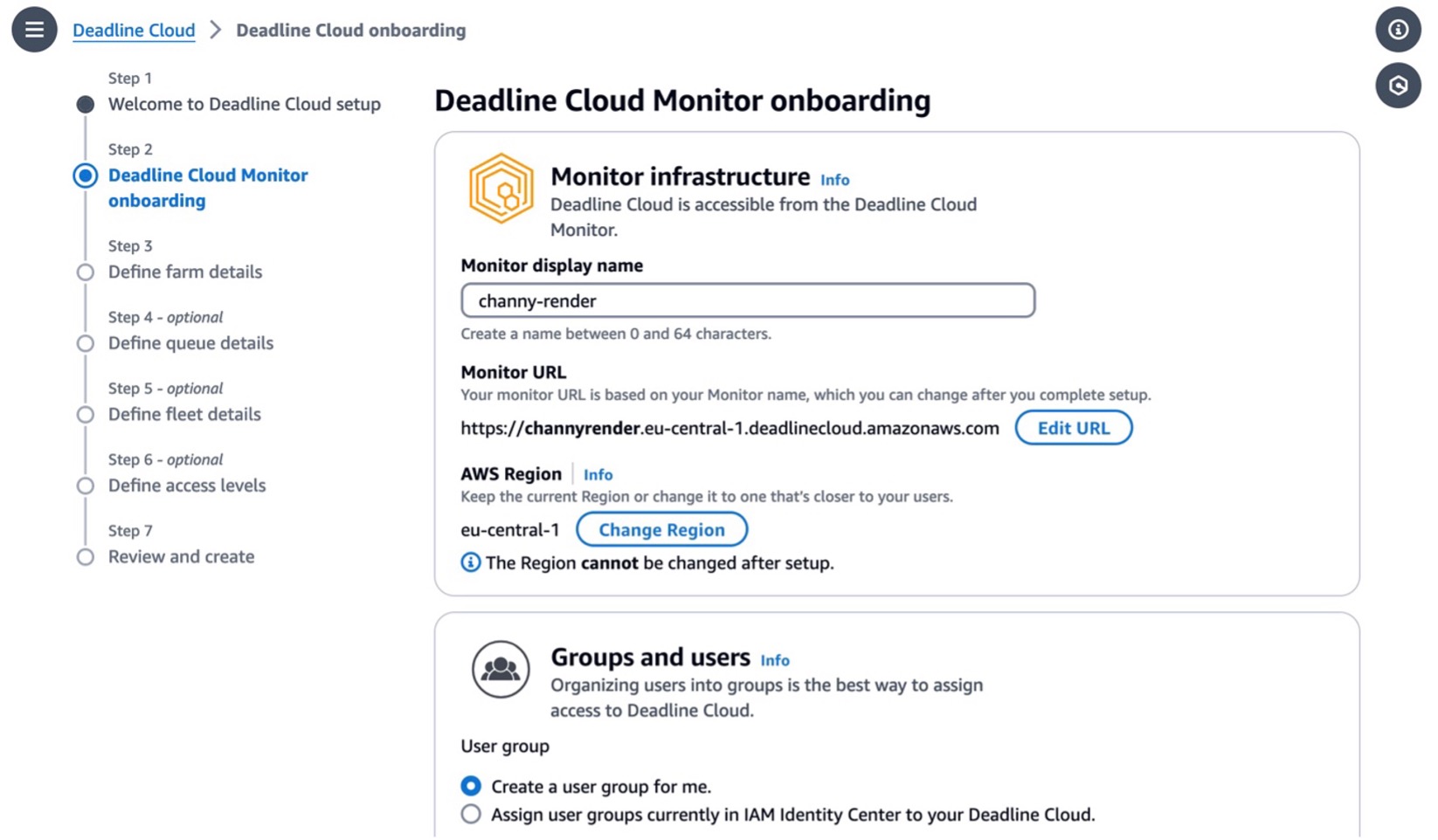Click Change Region button
1438x840 pixels.
tap(661, 530)
